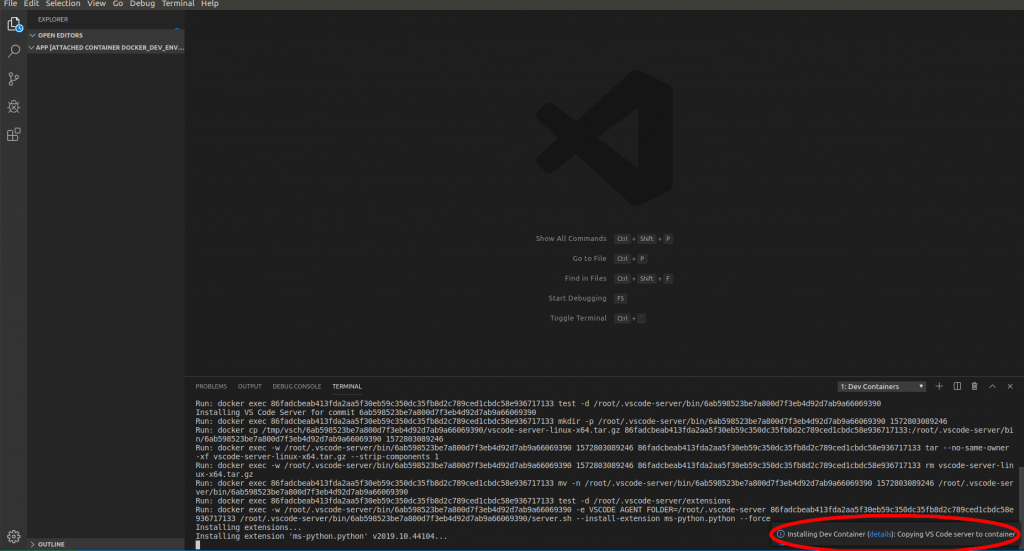The height and width of the screenshot is (551, 1024).
Task: Switch to the Output tab
Action: coord(249,386)
